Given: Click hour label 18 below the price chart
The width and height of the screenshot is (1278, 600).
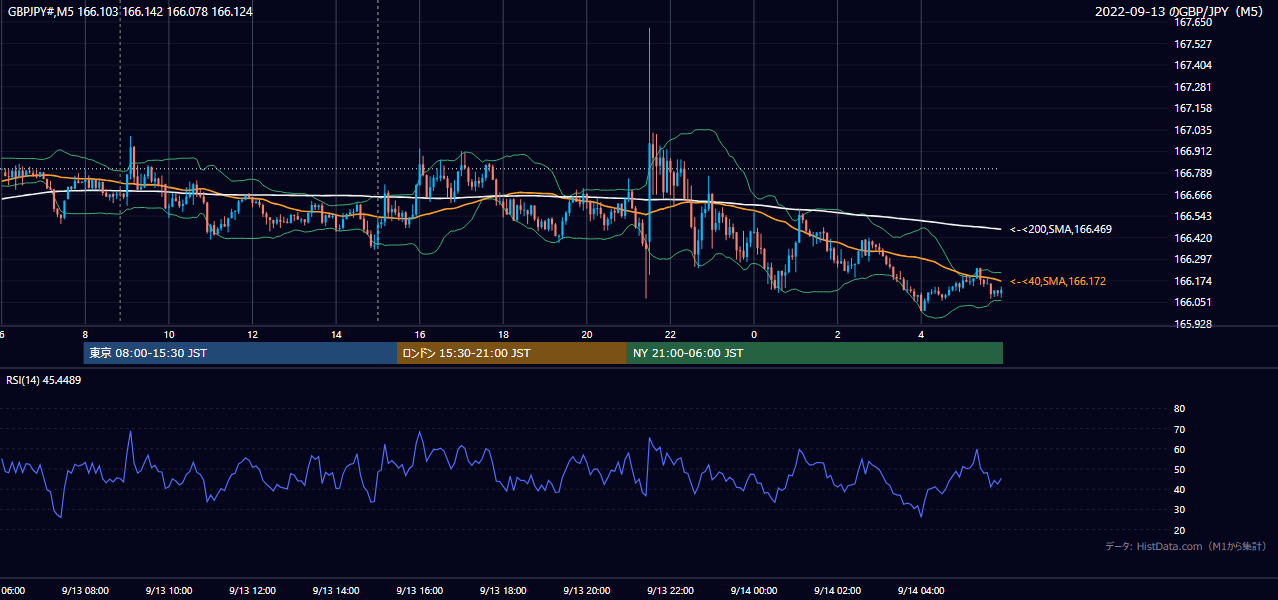Looking at the screenshot, I should [504, 335].
